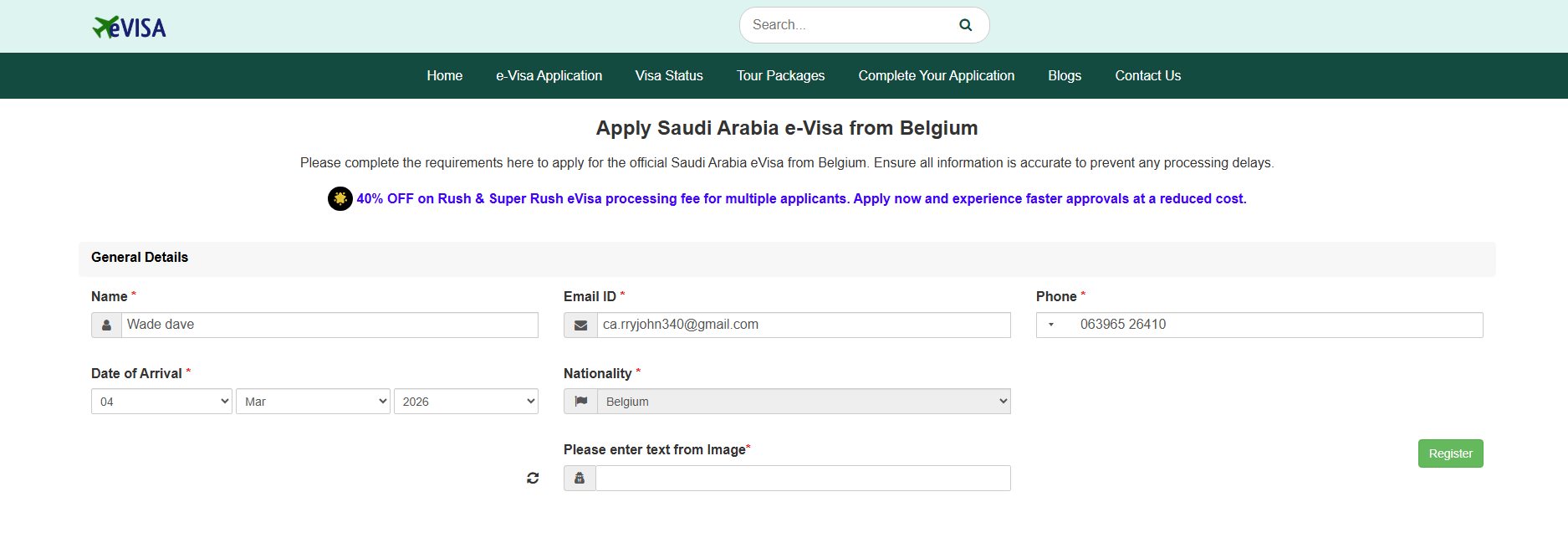
Task: Click the sun badge icon before promo text
Action: 340,199
